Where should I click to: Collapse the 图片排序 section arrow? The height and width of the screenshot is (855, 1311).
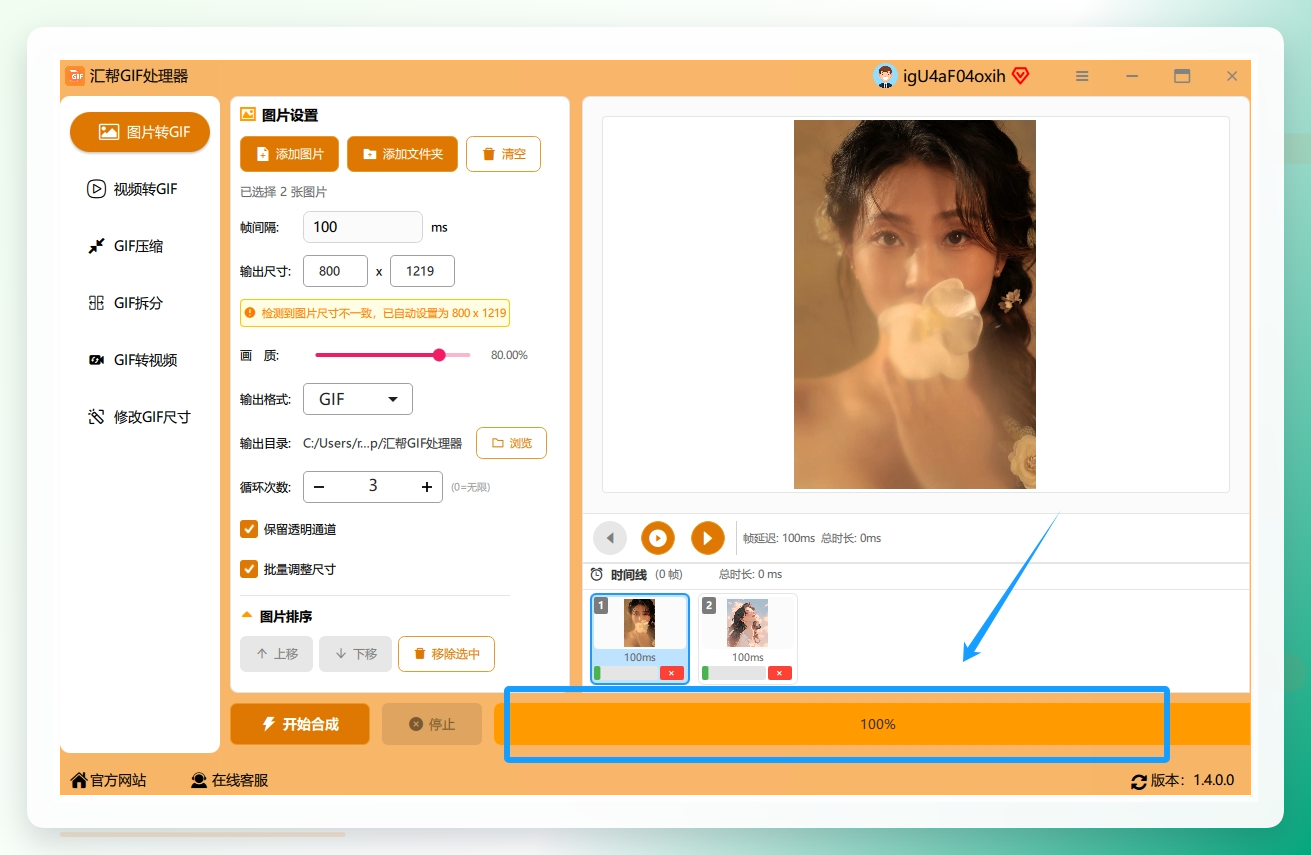pos(246,616)
